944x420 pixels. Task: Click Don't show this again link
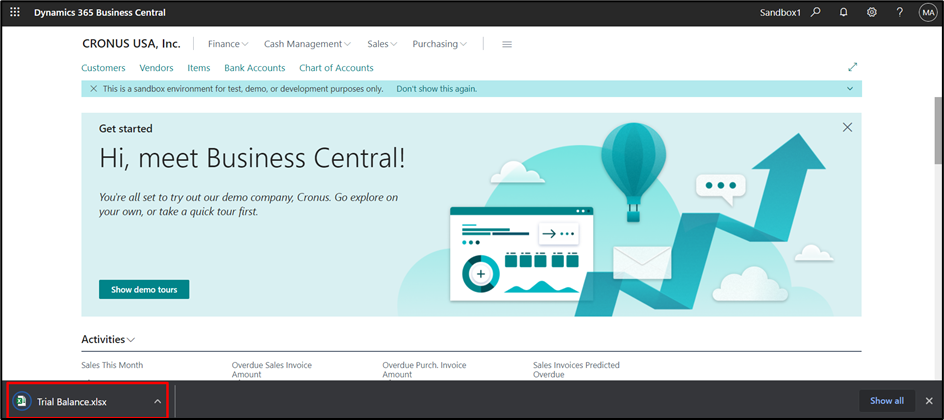coord(436,88)
